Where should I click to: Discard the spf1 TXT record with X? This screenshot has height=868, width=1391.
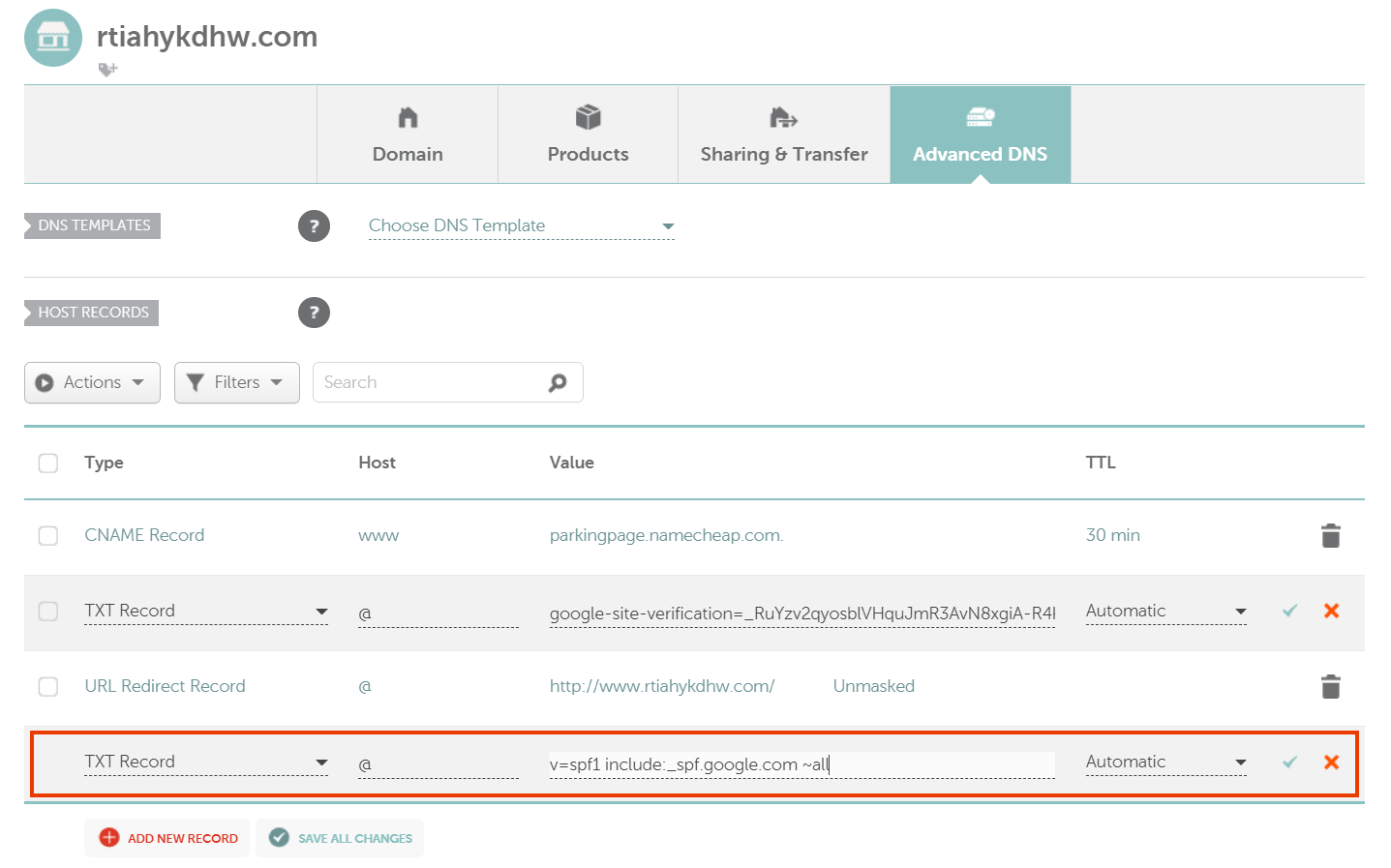(x=1331, y=762)
